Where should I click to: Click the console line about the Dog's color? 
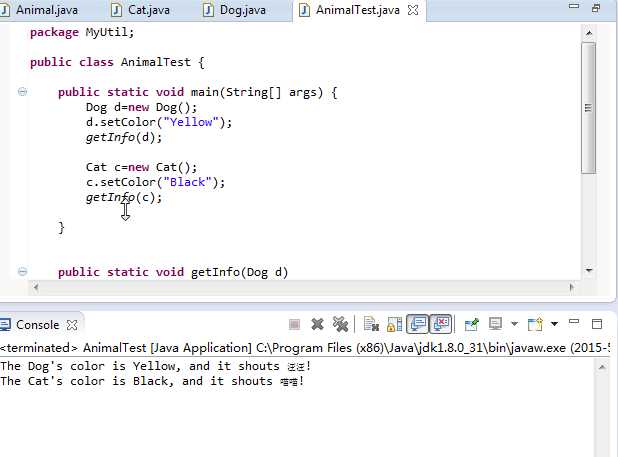click(156, 366)
